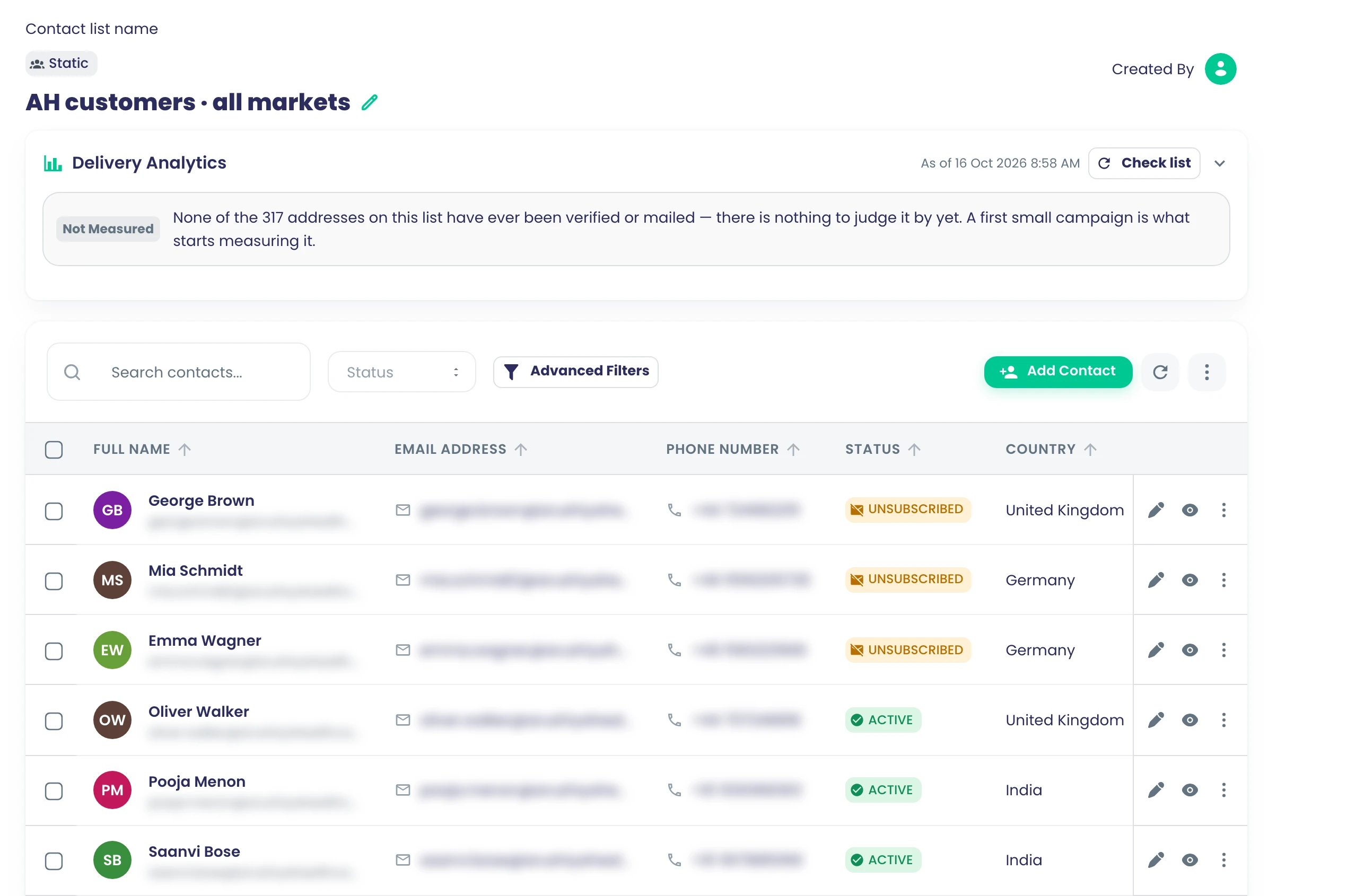
Task: Open Saanvi Bose's row more options
Action: (x=1223, y=860)
